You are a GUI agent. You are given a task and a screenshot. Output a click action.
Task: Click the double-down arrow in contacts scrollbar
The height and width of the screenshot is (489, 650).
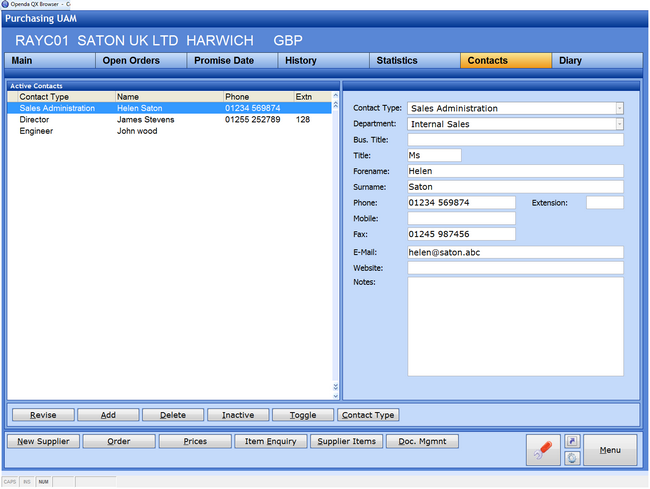click(335, 386)
